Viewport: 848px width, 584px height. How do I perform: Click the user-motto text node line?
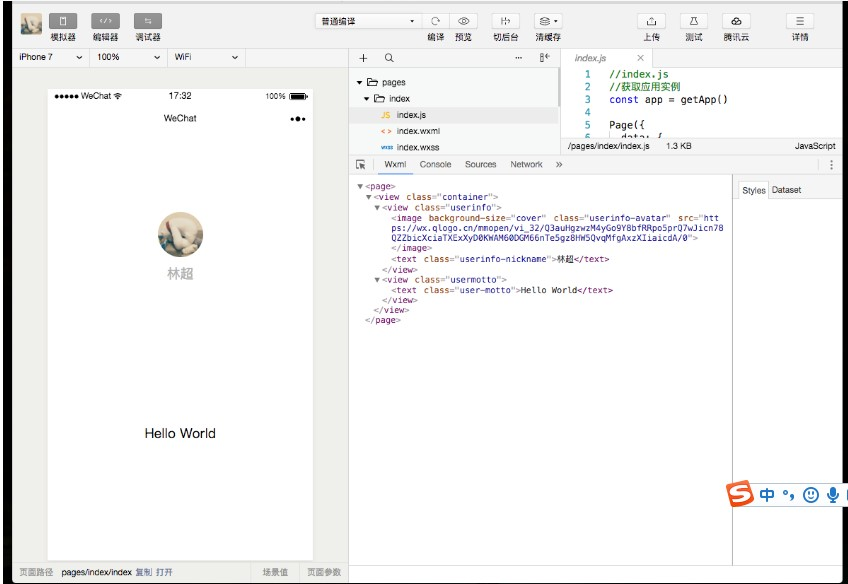(502, 290)
